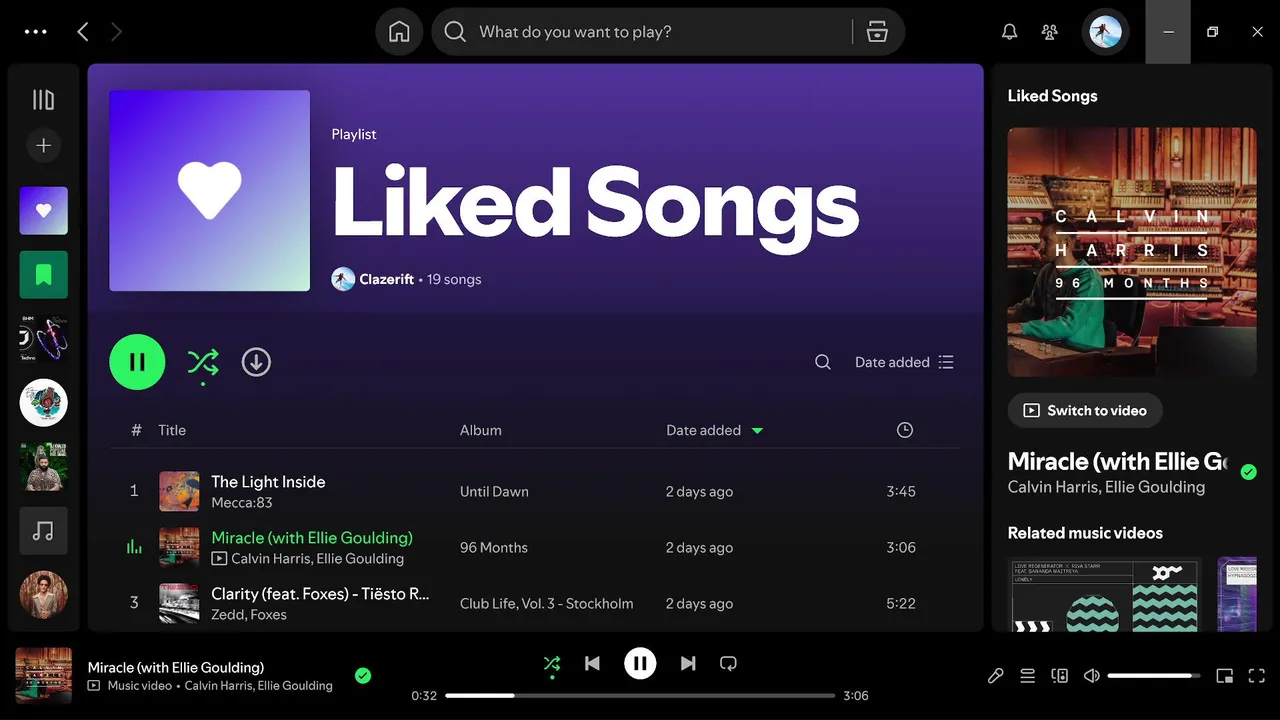1280x720 pixels.
Task: Open the miniplayer icon
Action: tap(1225, 676)
